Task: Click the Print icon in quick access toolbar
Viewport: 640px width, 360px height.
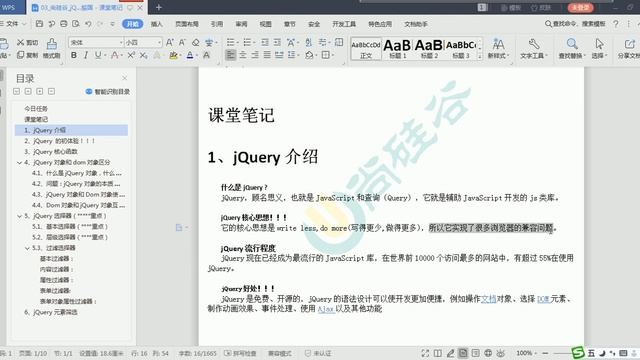Action: [x=64, y=24]
